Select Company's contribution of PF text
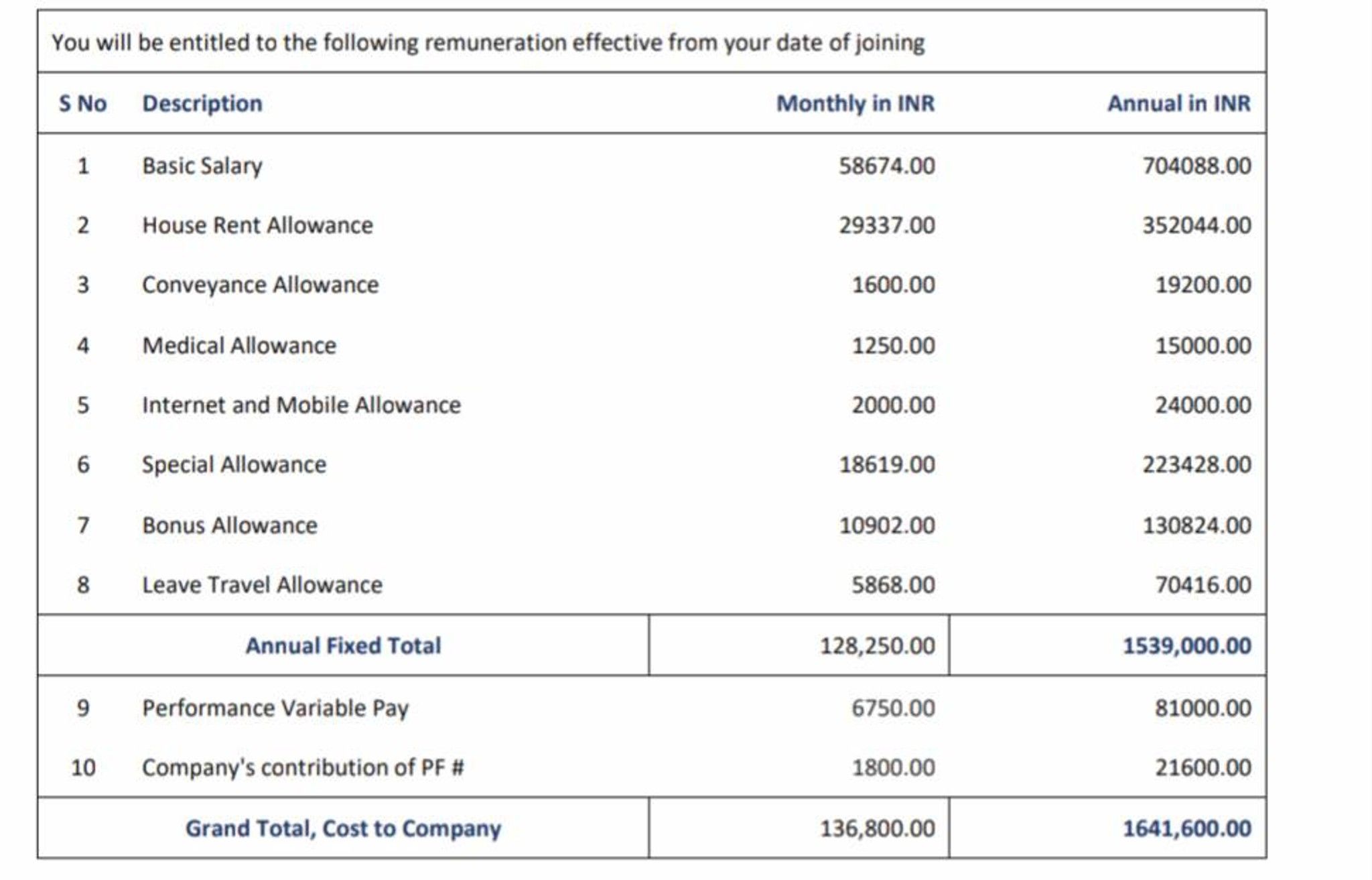This screenshot has width=1372, height=880. coord(303,767)
